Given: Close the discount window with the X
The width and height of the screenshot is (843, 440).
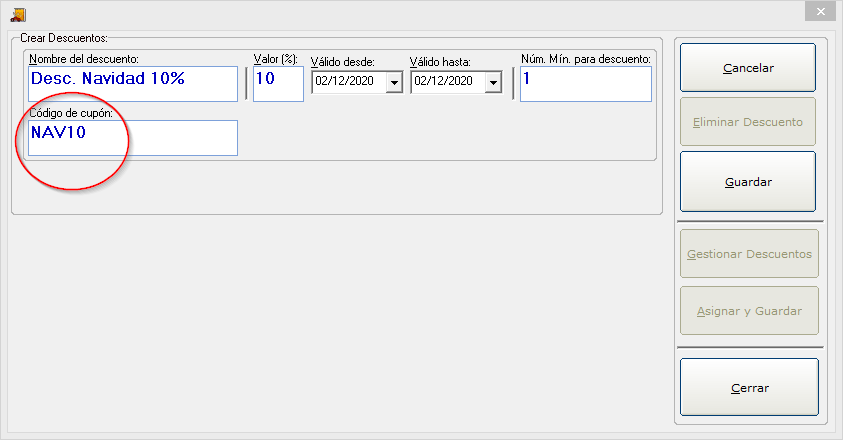Looking at the screenshot, I should [x=819, y=12].
